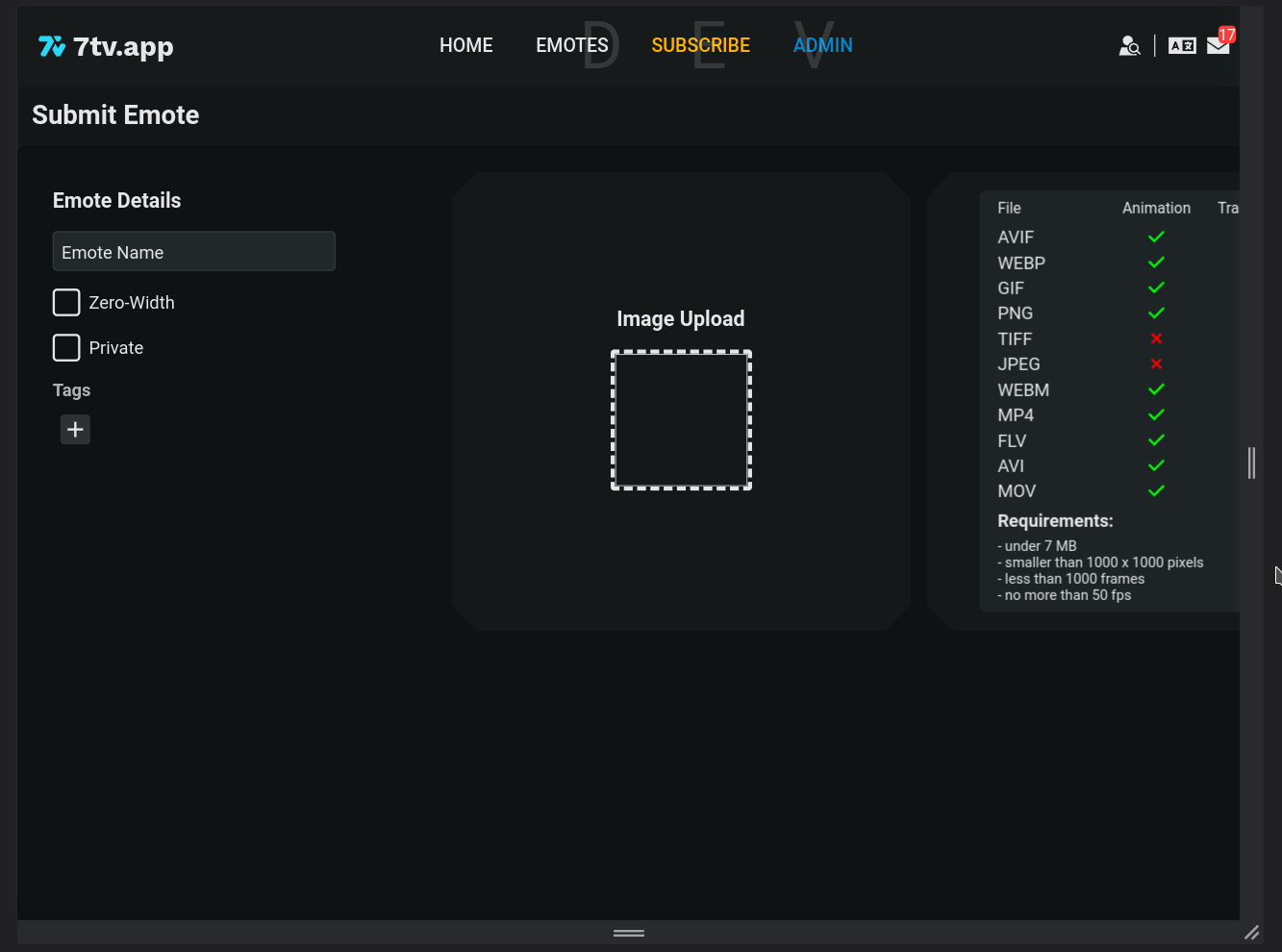Viewport: 1282px width, 952px height.
Task: Enable the Zero-Width checkbox
Action: tap(66, 302)
